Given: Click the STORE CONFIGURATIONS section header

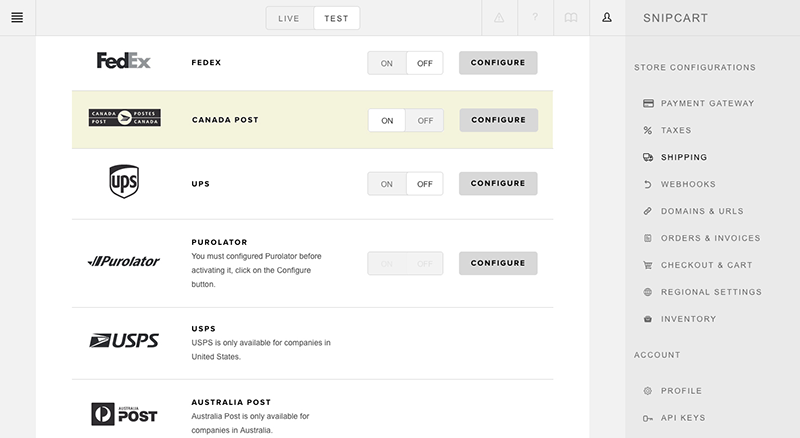Looking at the screenshot, I should (695, 67).
